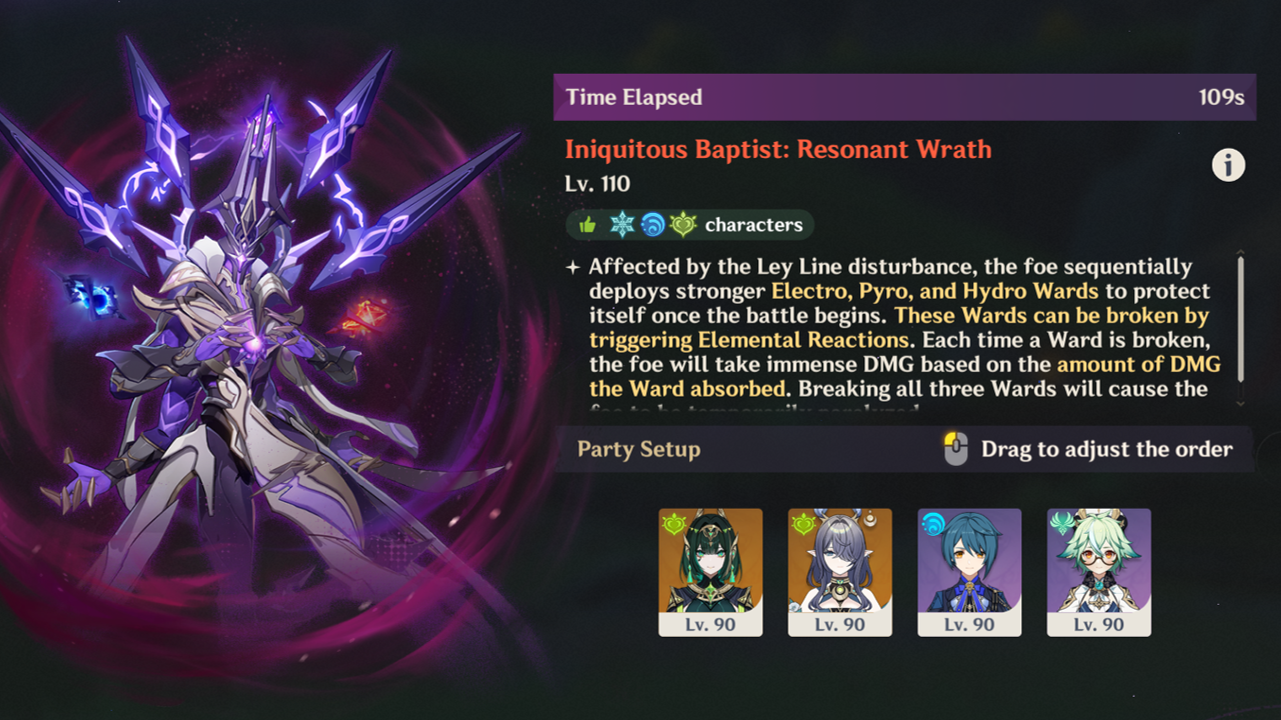1281x720 pixels.
Task: Click the Iniquitous Baptist: Resonant Wrath title
Action: click(x=778, y=150)
